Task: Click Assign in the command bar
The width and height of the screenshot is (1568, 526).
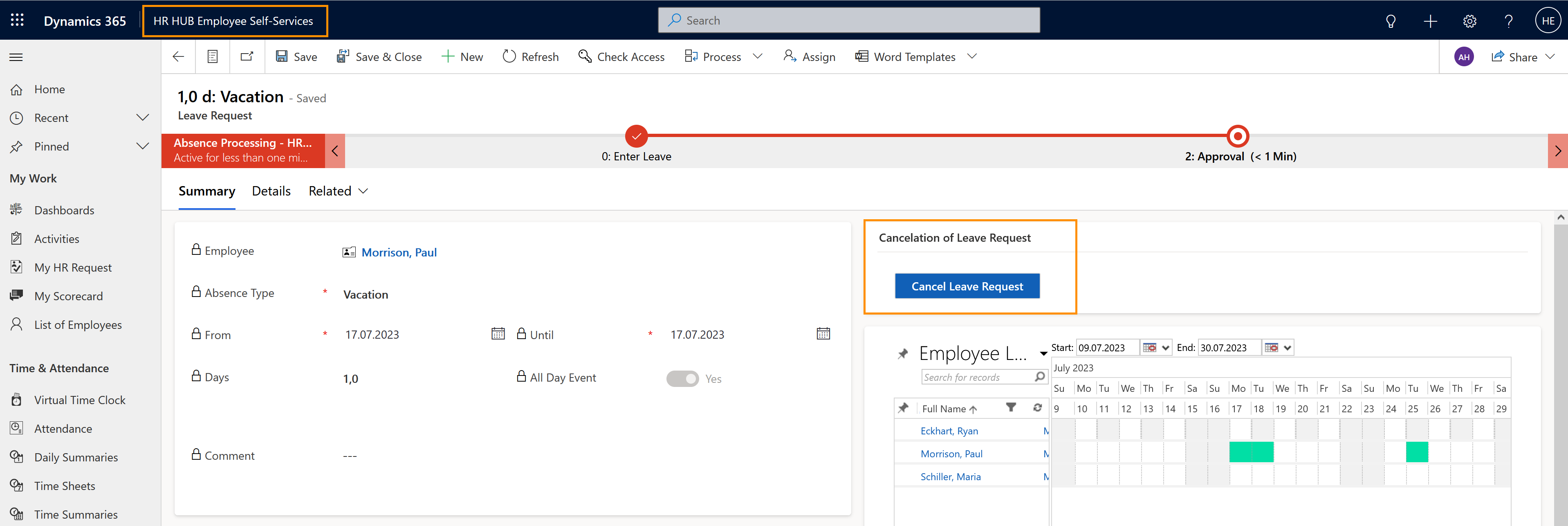Action: [810, 56]
